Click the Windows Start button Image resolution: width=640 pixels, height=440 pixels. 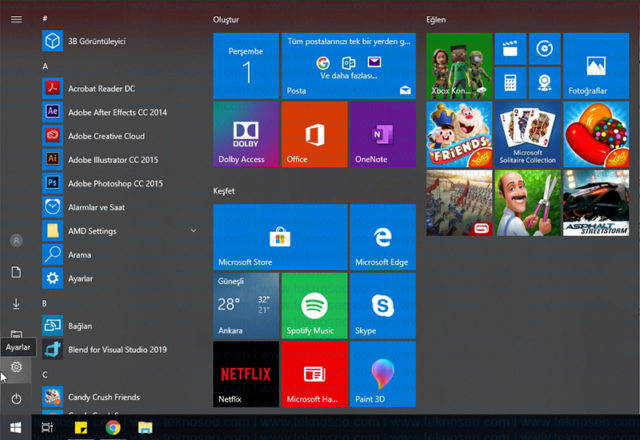click(x=16, y=427)
